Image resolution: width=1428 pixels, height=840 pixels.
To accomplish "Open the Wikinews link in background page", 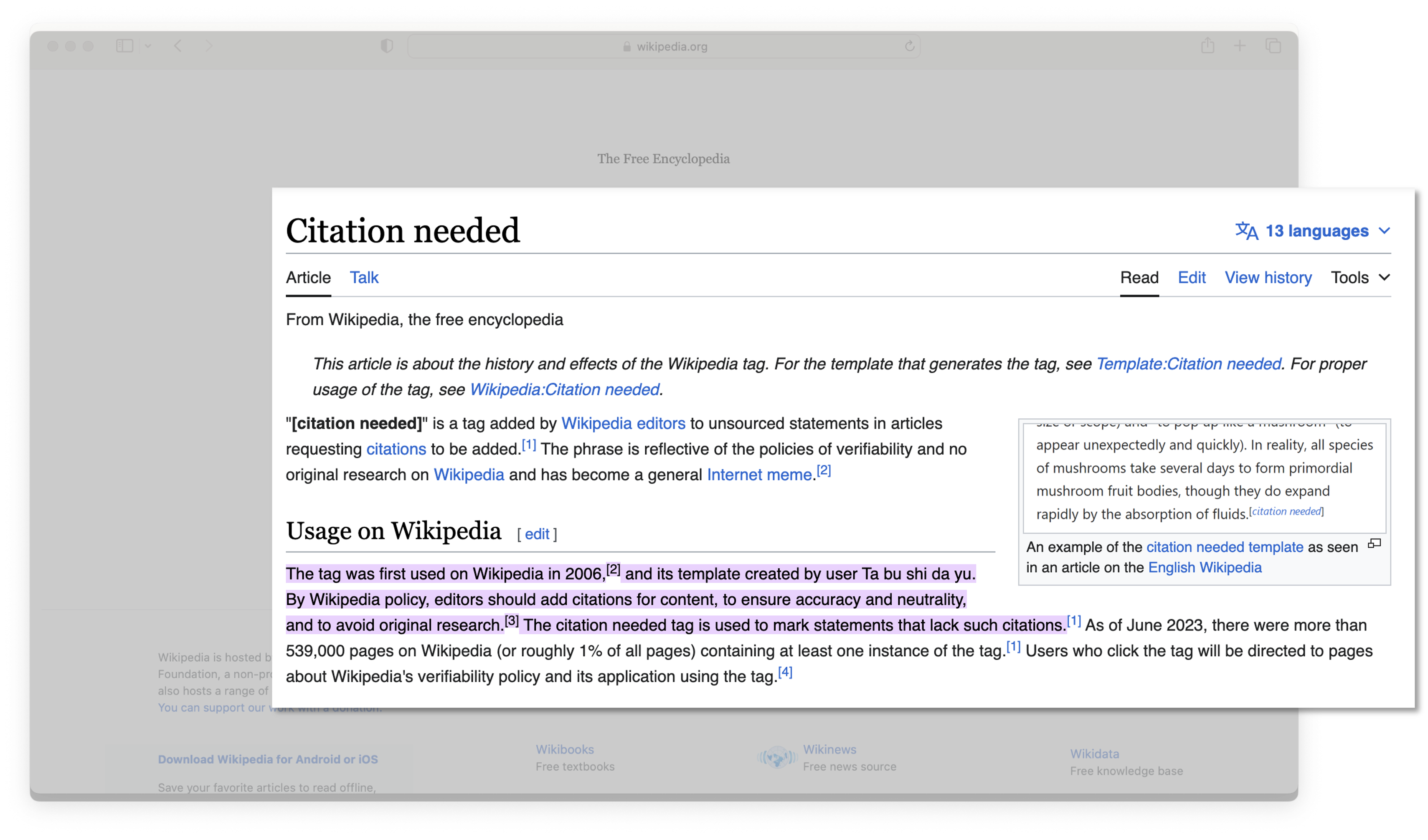I will (829, 749).
